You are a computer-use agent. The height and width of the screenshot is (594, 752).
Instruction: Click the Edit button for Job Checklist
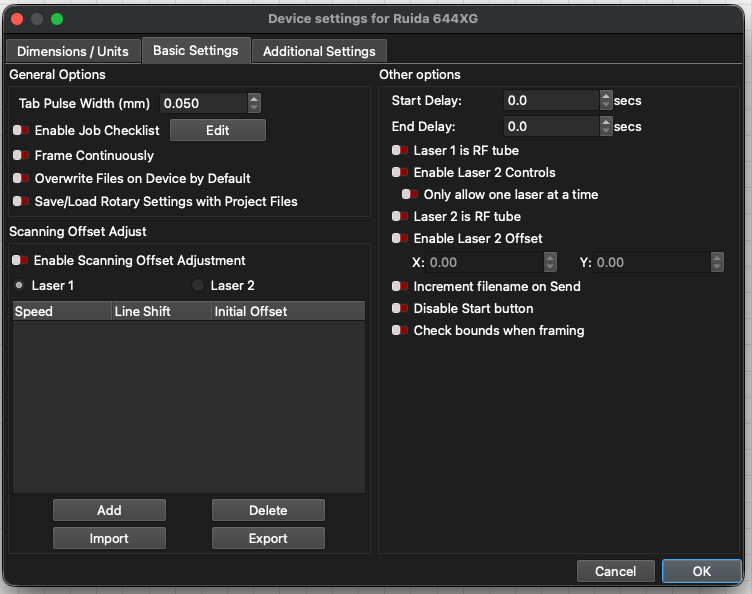(217, 130)
